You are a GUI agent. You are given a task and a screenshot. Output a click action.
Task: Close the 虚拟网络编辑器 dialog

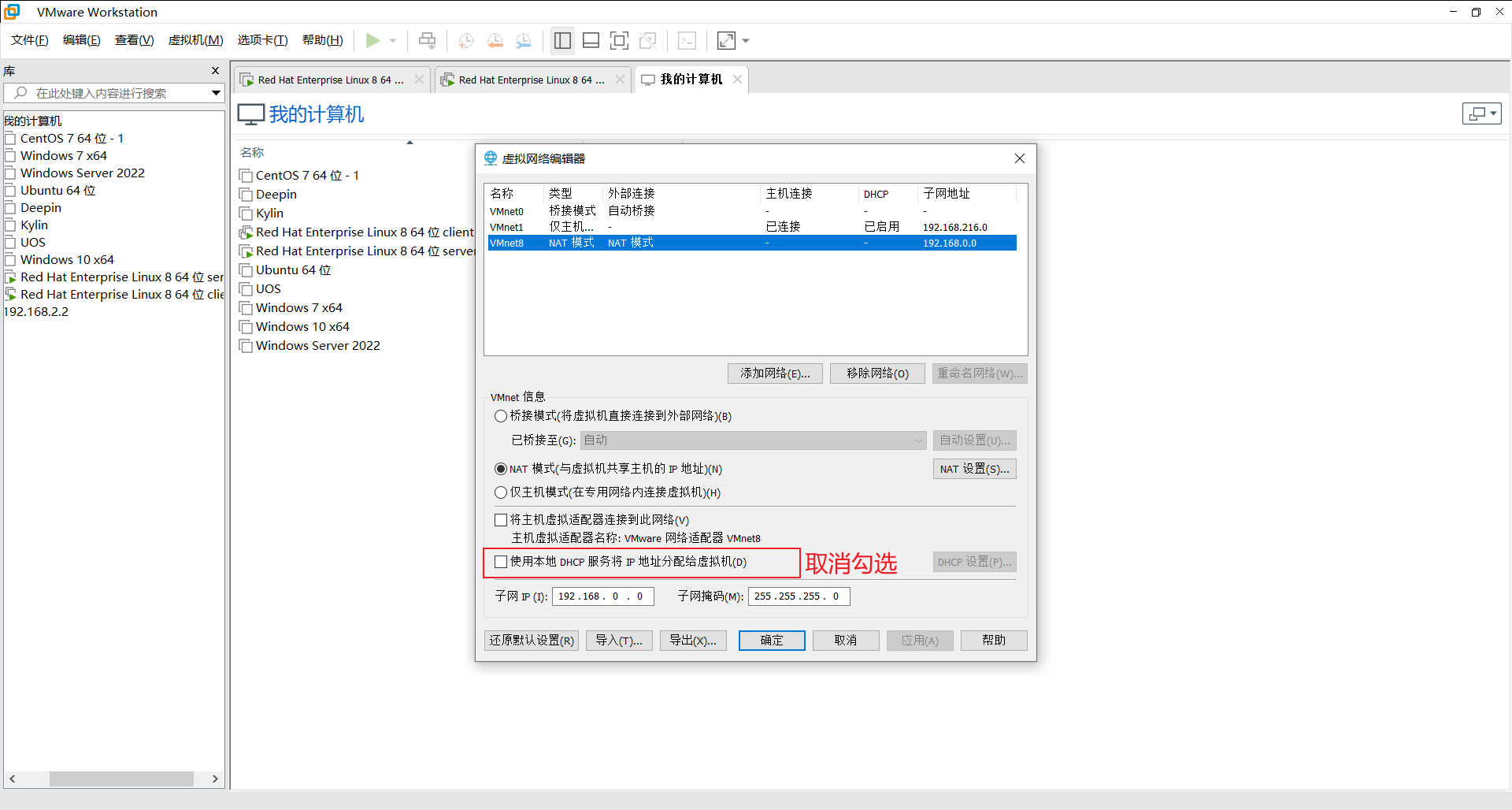point(1020,158)
